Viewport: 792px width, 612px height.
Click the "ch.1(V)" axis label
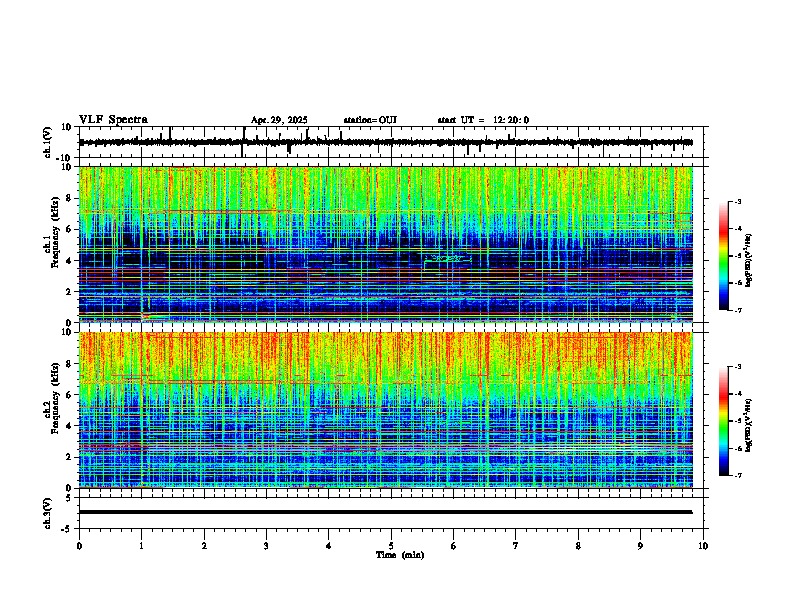(48, 142)
